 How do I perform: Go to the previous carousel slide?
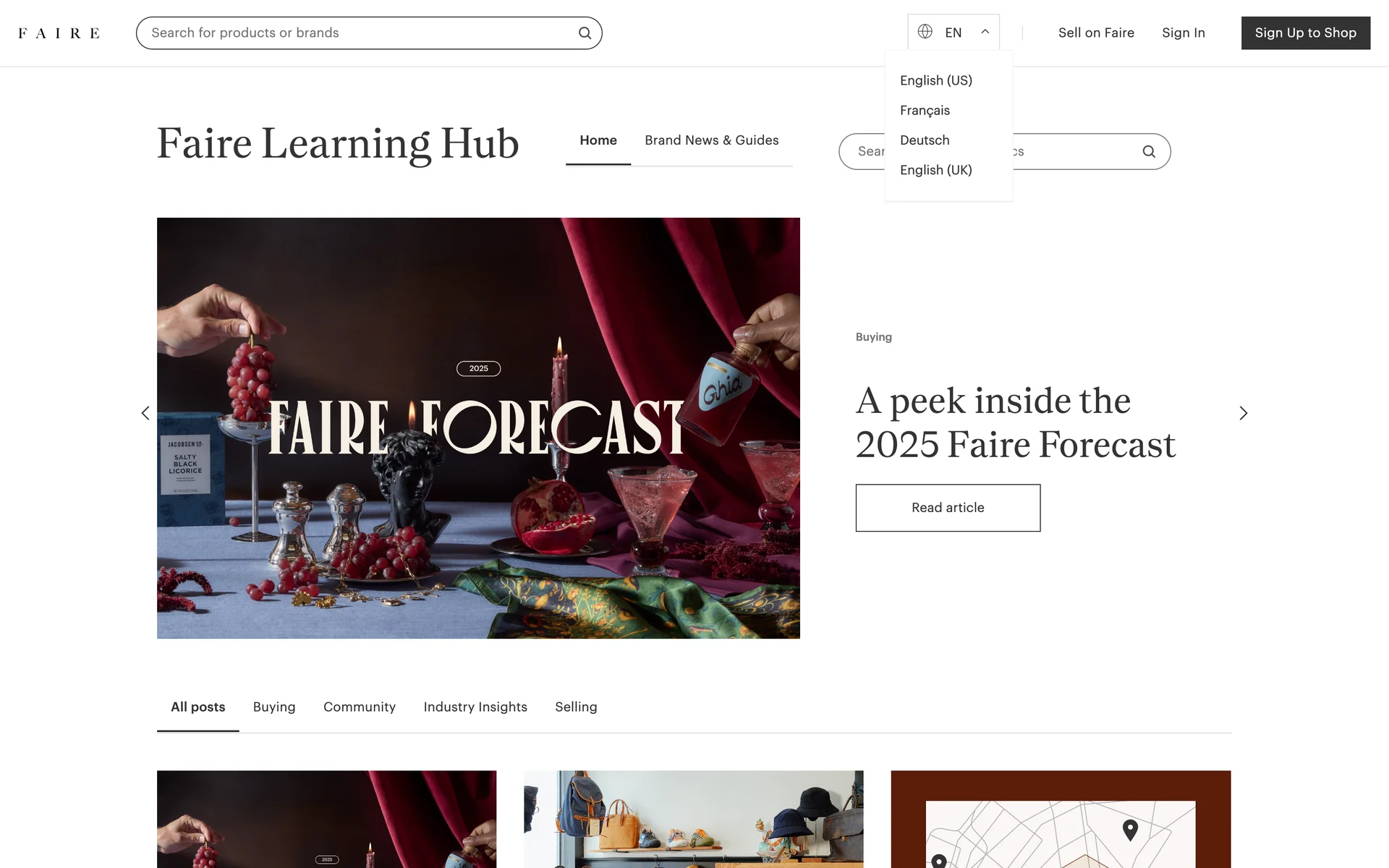point(145,413)
